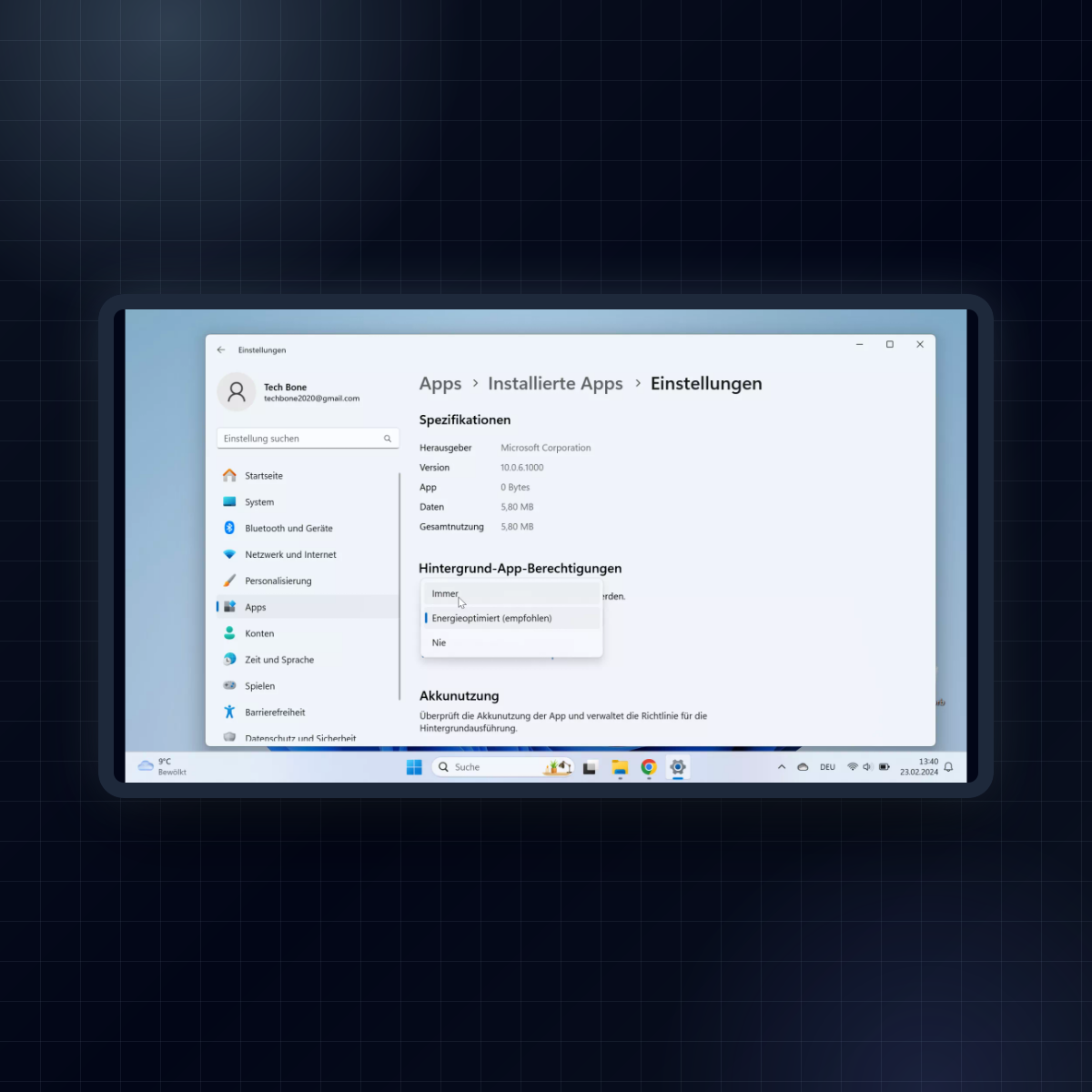Click the Netzwerk und Internet wifi icon
The height and width of the screenshot is (1092, 1092).
(229, 554)
